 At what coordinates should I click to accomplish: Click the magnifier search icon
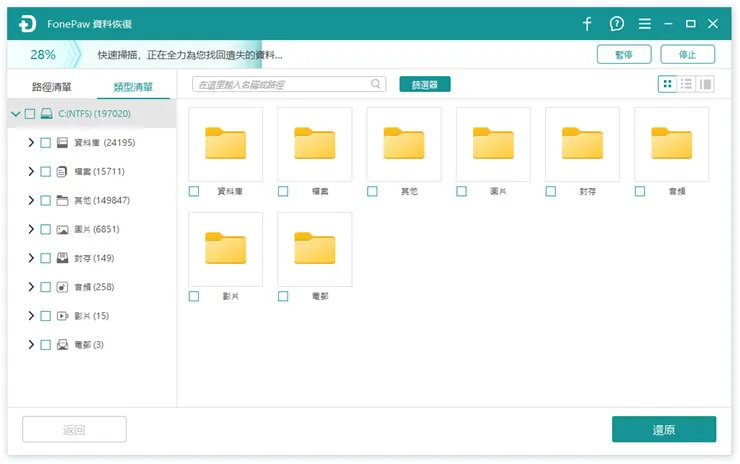[376, 84]
